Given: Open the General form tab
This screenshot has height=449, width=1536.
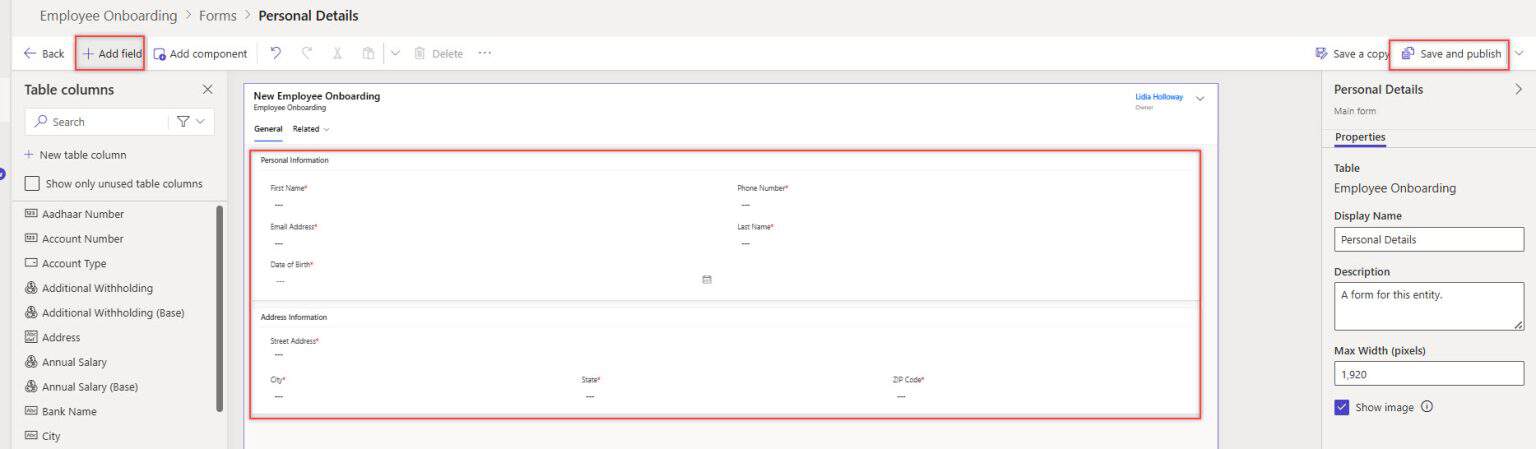Looking at the screenshot, I should tap(268, 129).
